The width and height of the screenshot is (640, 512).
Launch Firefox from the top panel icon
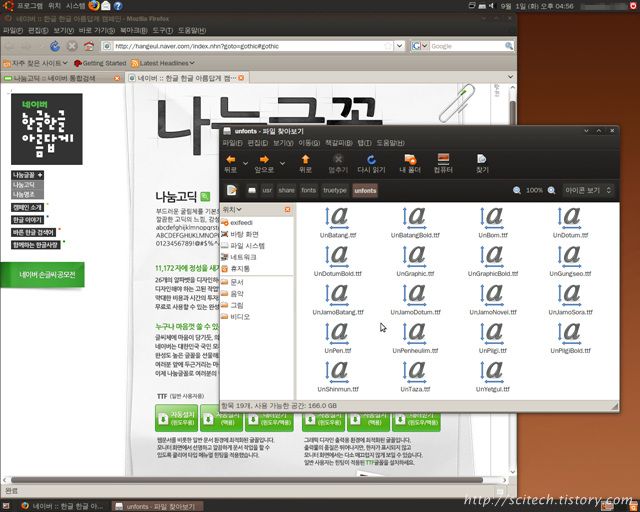(94, 5)
